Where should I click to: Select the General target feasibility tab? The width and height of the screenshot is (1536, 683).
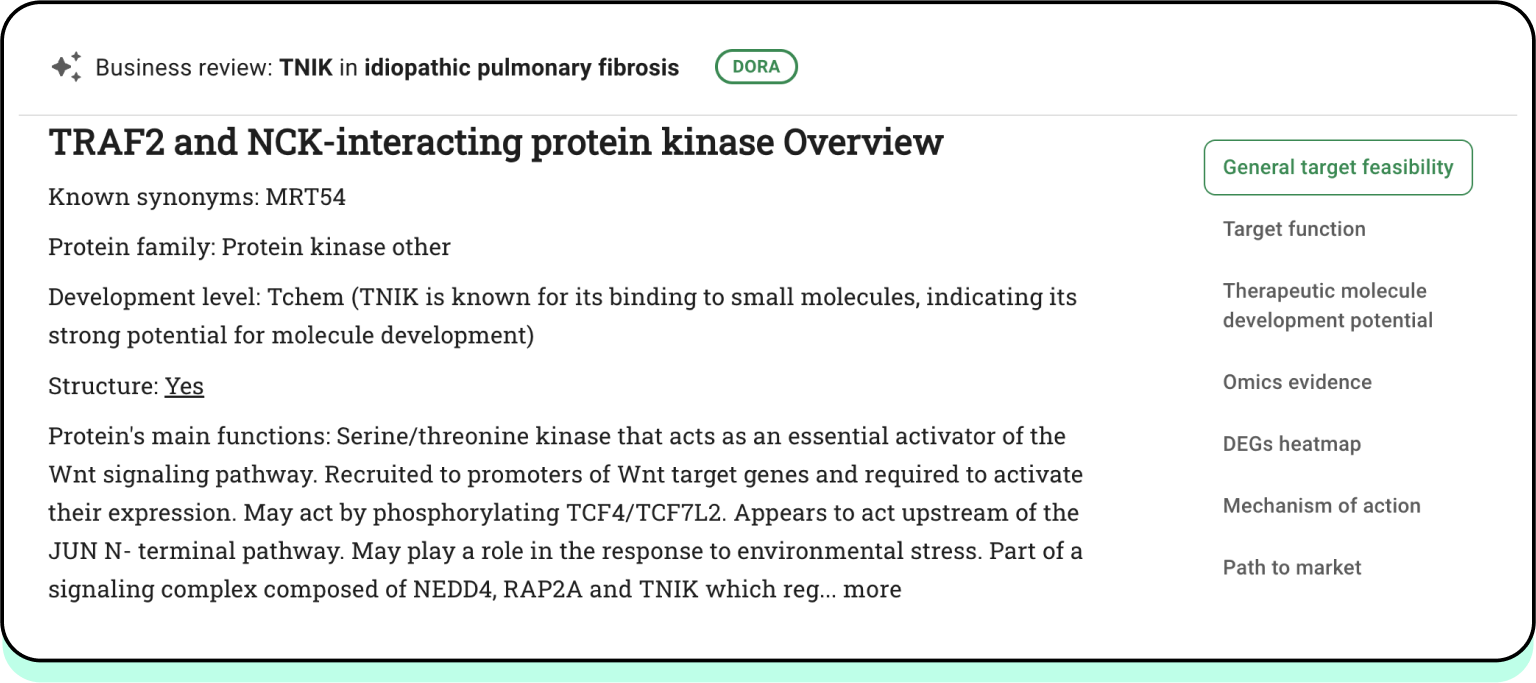click(1337, 167)
